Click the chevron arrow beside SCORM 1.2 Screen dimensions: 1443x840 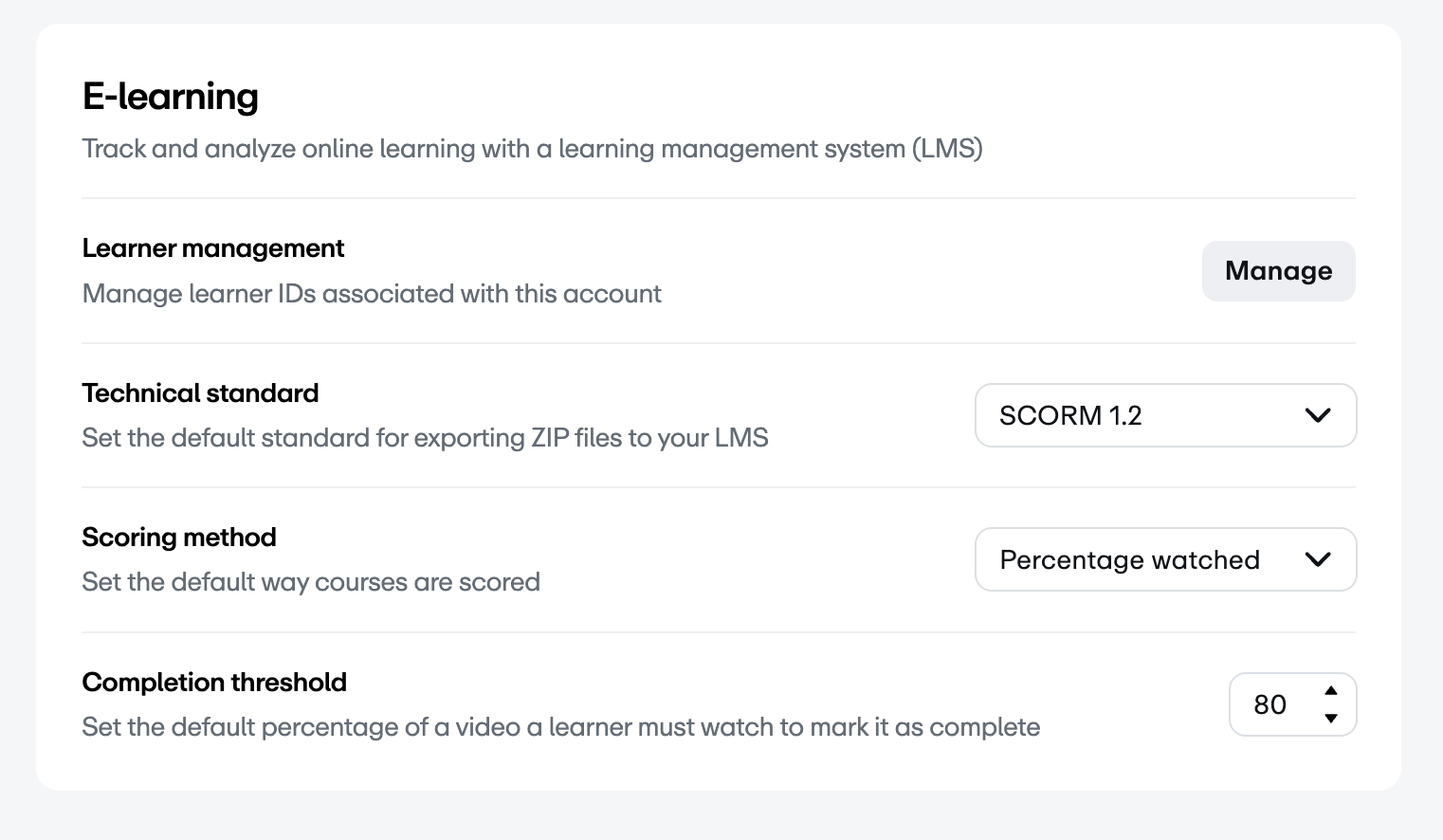point(1318,415)
